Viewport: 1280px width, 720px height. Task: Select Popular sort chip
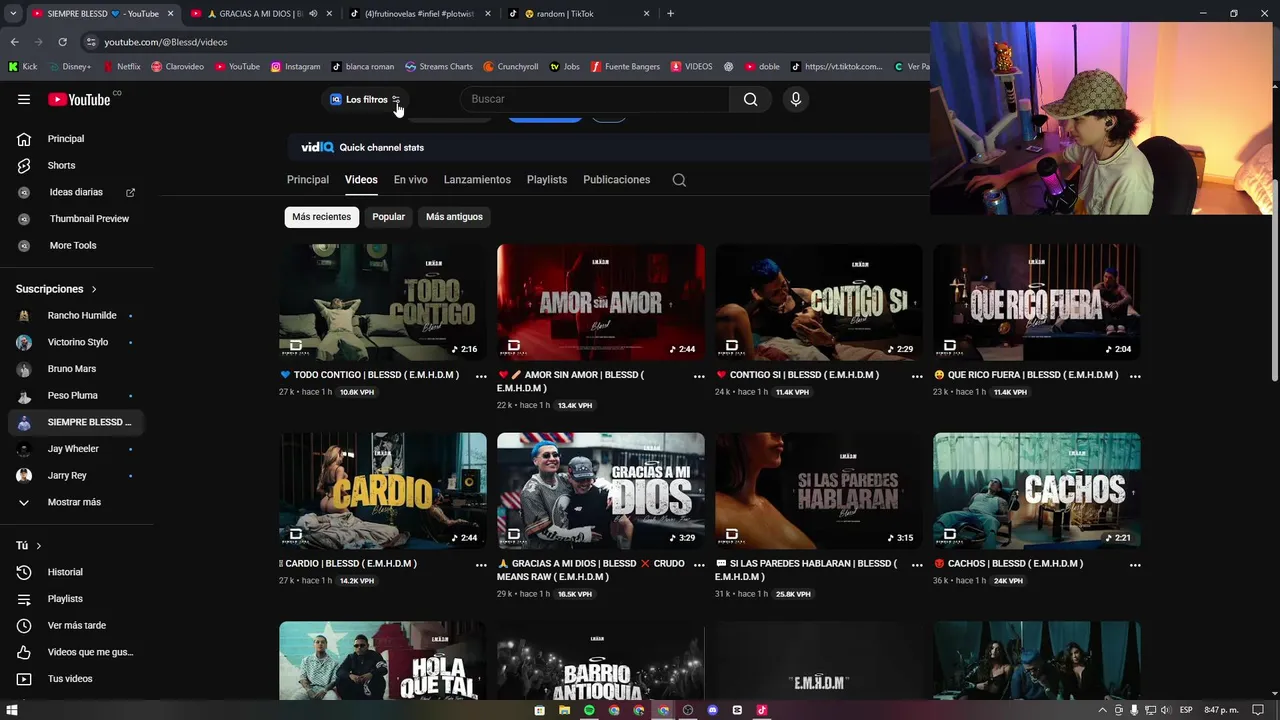[x=388, y=217]
